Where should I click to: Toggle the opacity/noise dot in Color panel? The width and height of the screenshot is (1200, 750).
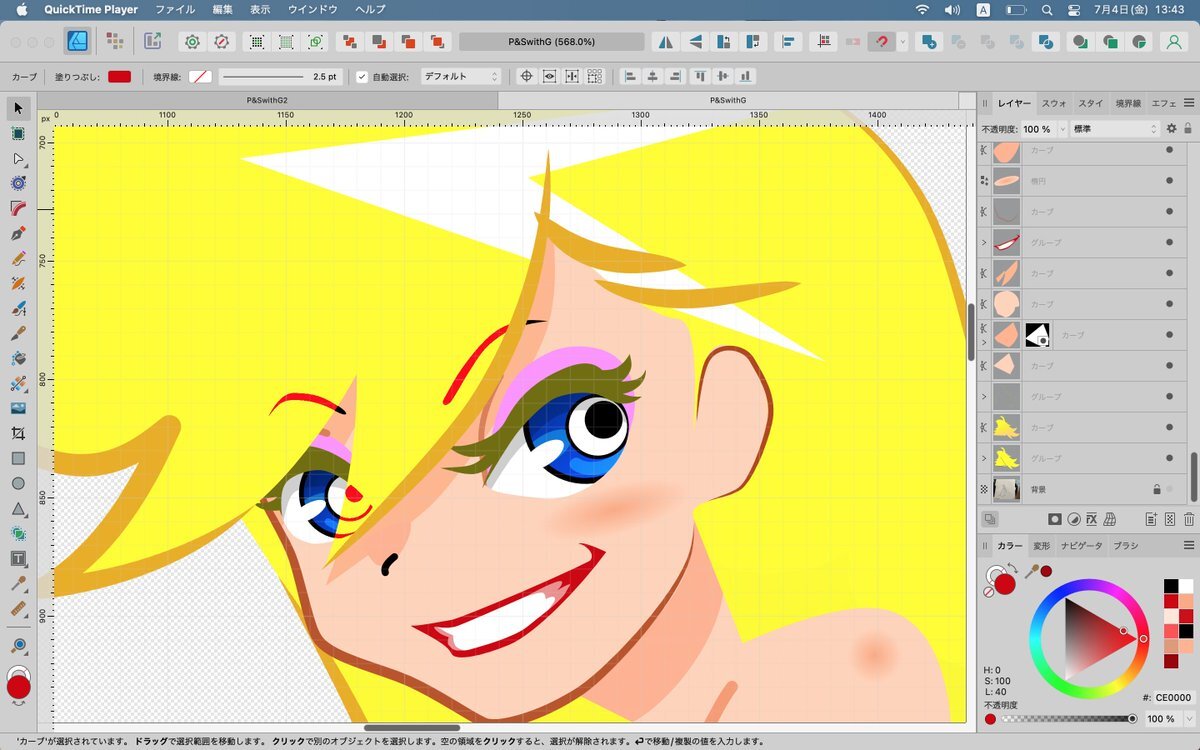990,719
